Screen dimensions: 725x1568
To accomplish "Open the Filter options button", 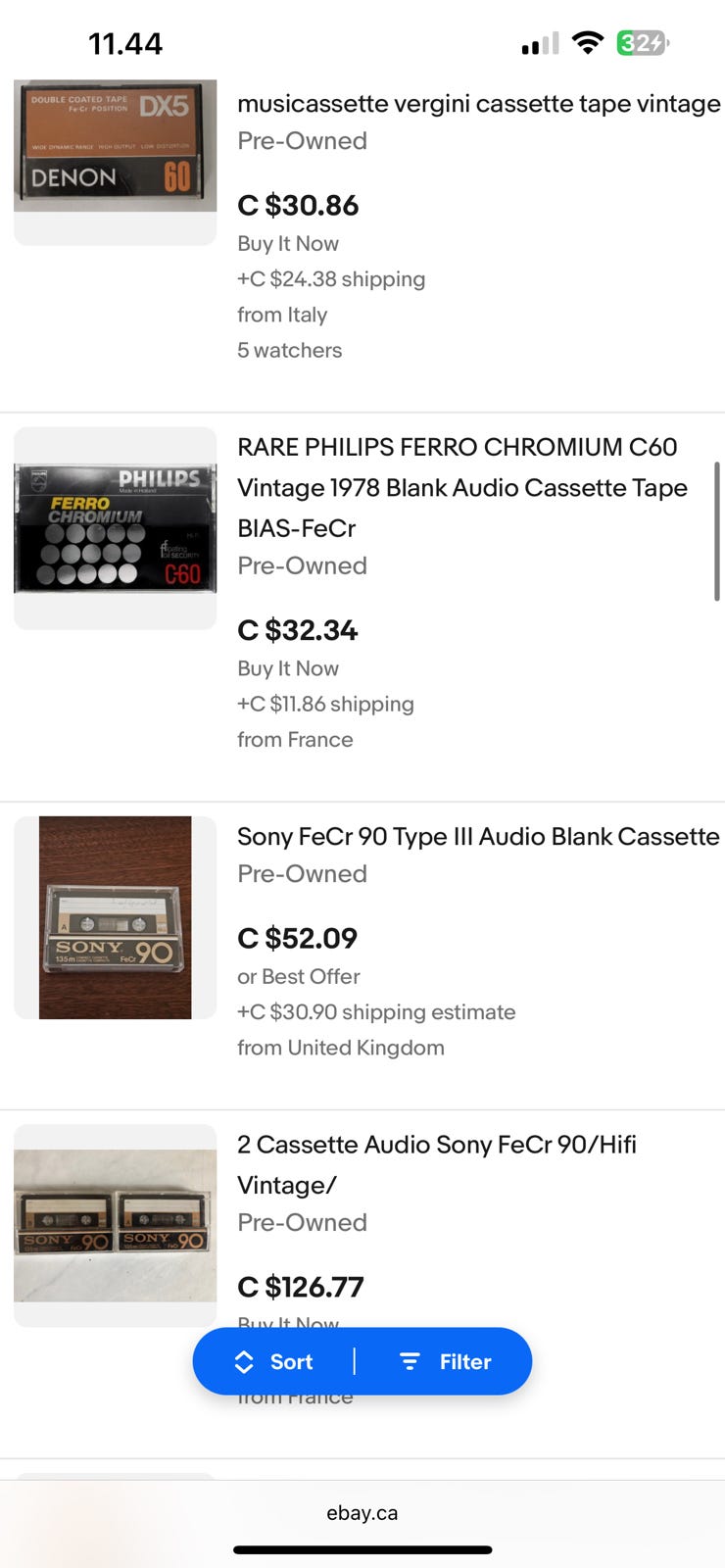I will [446, 1361].
